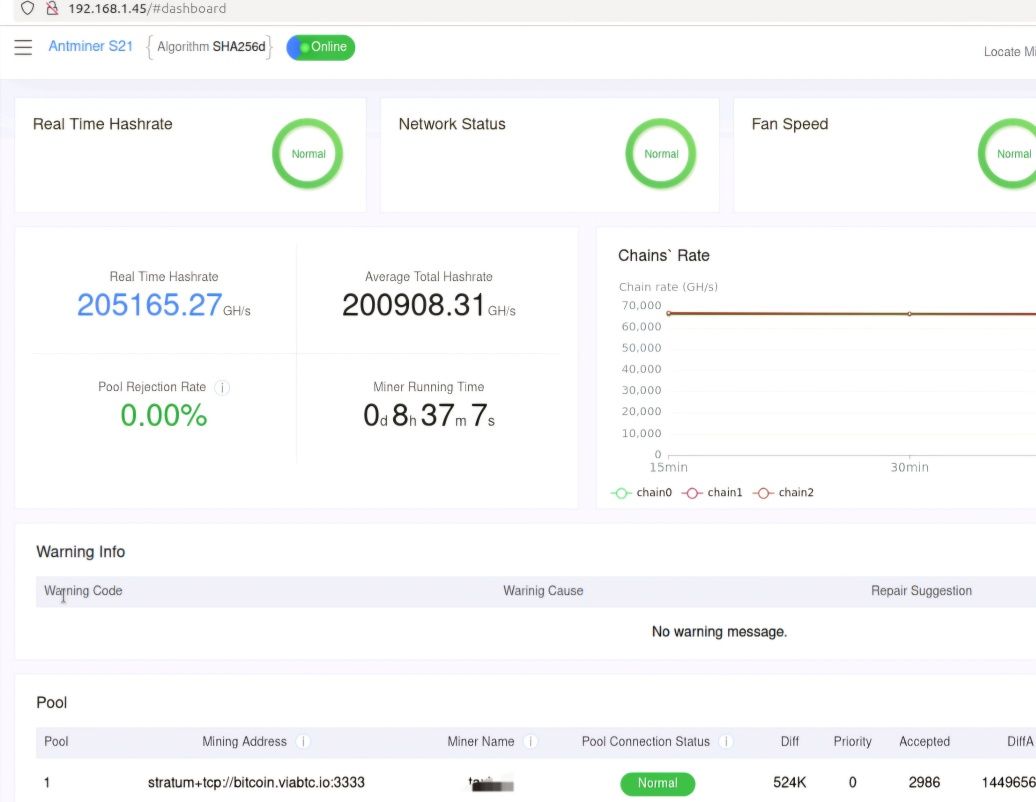1036x802 pixels.
Task: Click the No warning message text
Action: (720, 632)
